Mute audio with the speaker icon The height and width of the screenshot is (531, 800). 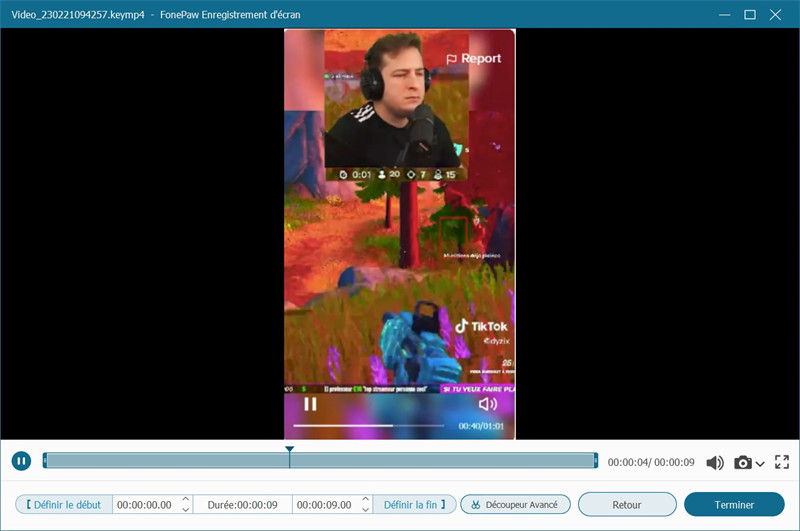(715, 463)
